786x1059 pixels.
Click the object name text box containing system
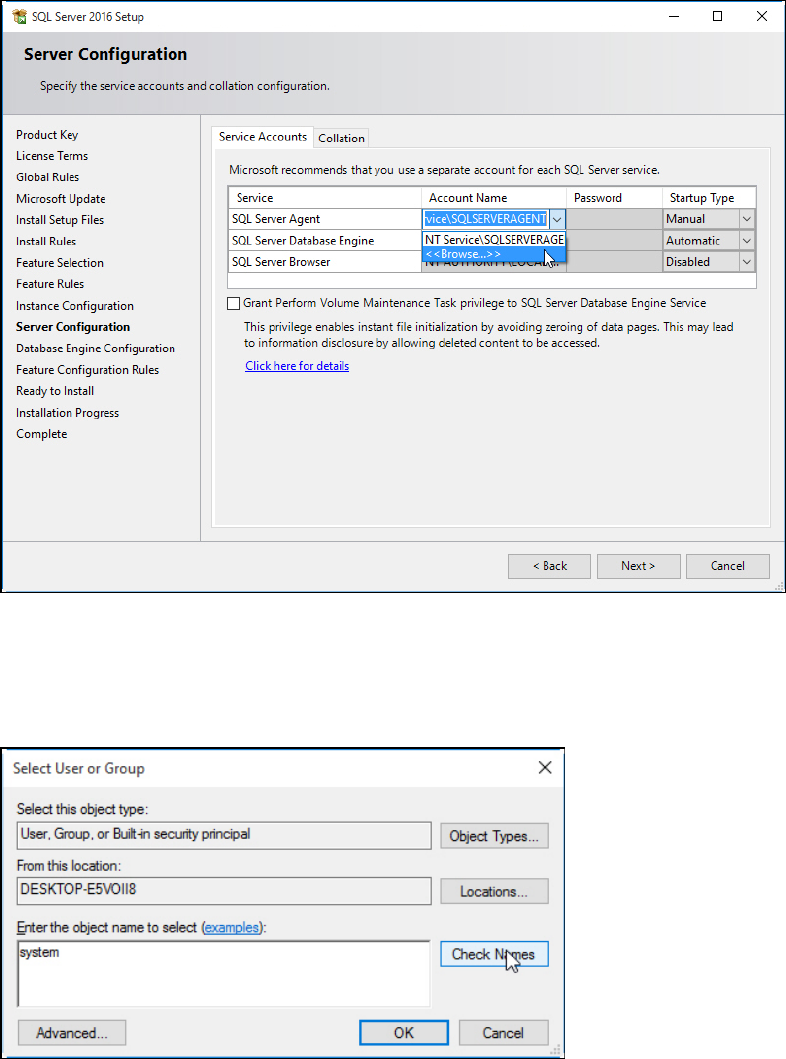[224, 974]
